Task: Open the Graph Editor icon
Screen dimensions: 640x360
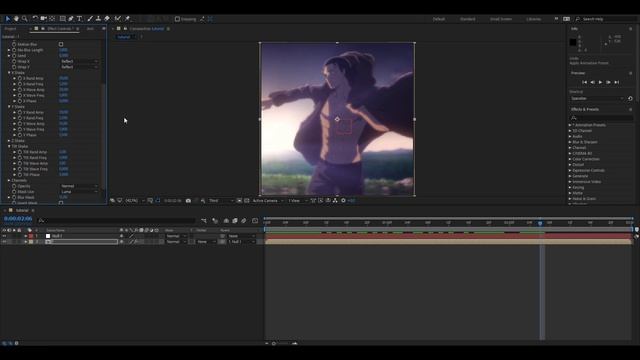Action: coord(255,221)
